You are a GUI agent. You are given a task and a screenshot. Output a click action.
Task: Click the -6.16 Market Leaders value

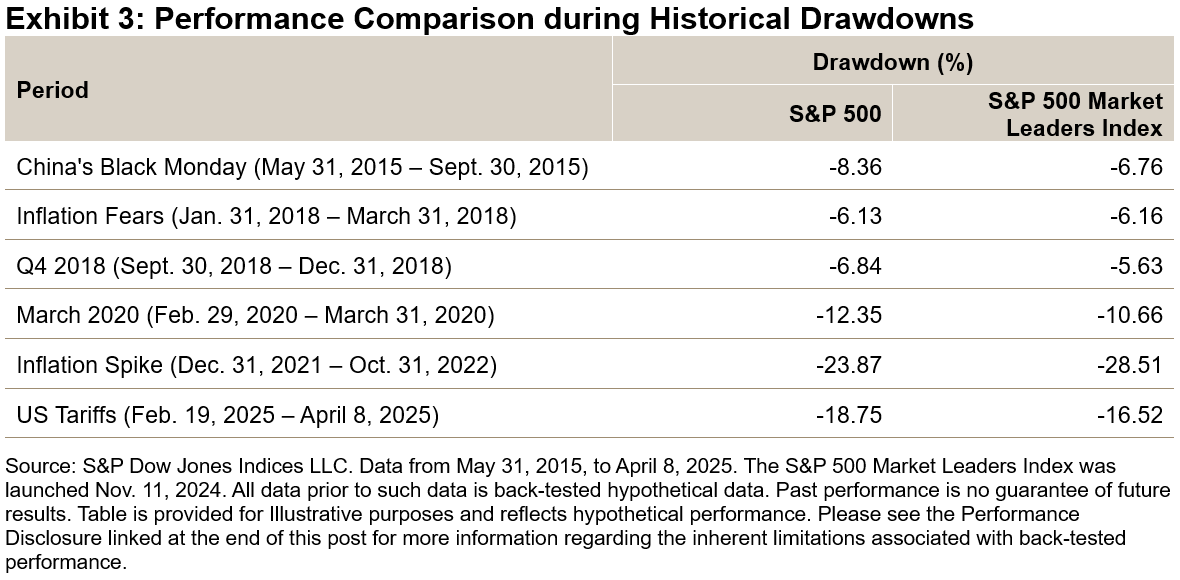pyautogui.click(x=1136, y=216)
